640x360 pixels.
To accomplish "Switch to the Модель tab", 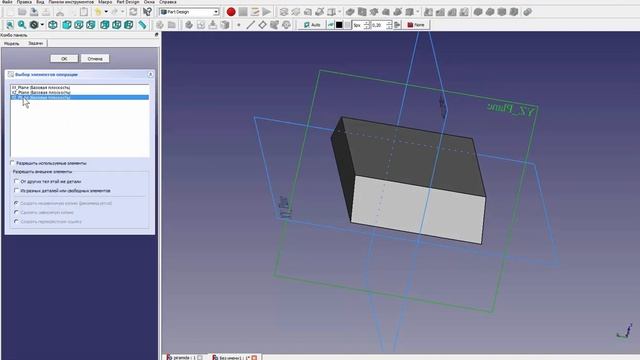I will 12,43.
